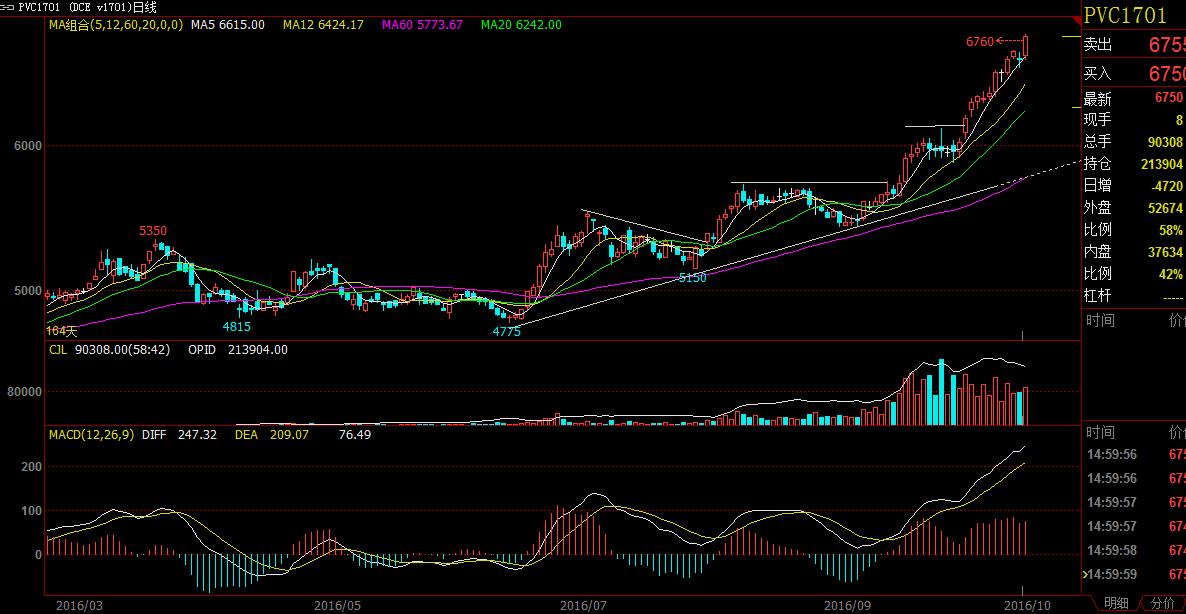Click the 比例 58% row
The width and height of the screenshot is (1186, 614).
point(1134,230)
